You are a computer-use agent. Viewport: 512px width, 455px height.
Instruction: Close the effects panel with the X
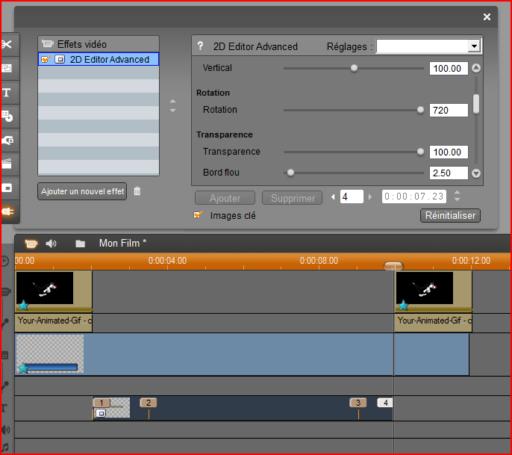tap(487, 17)
